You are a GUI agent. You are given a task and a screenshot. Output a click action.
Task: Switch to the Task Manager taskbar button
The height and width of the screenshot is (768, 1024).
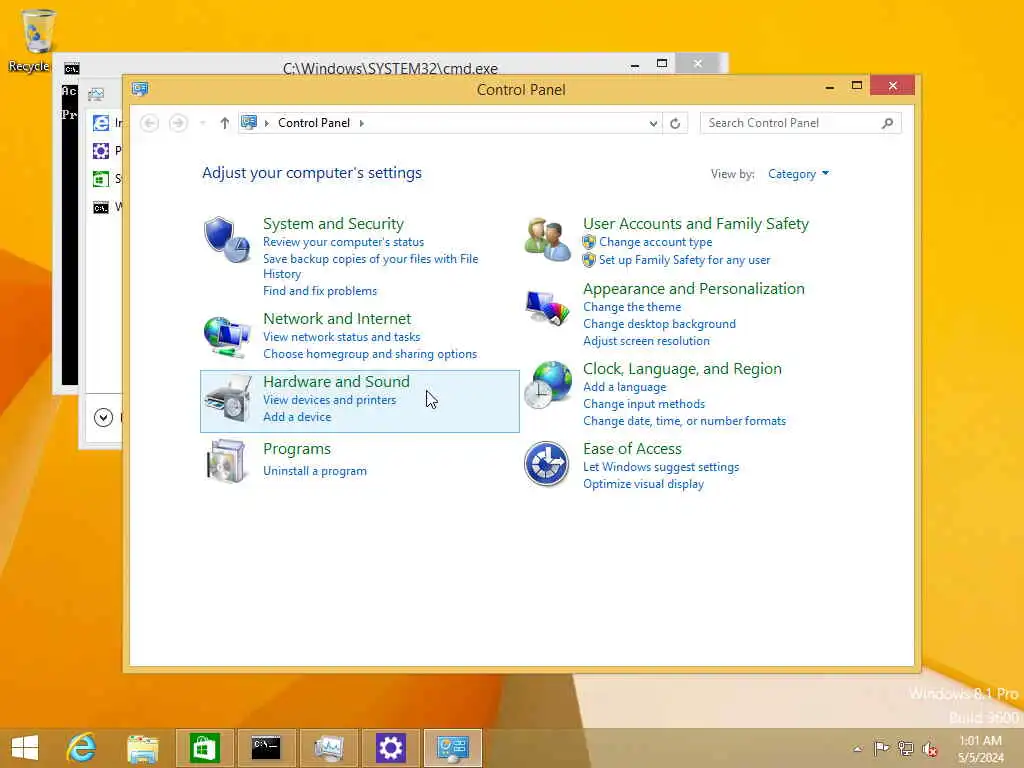tap(328, 748)
